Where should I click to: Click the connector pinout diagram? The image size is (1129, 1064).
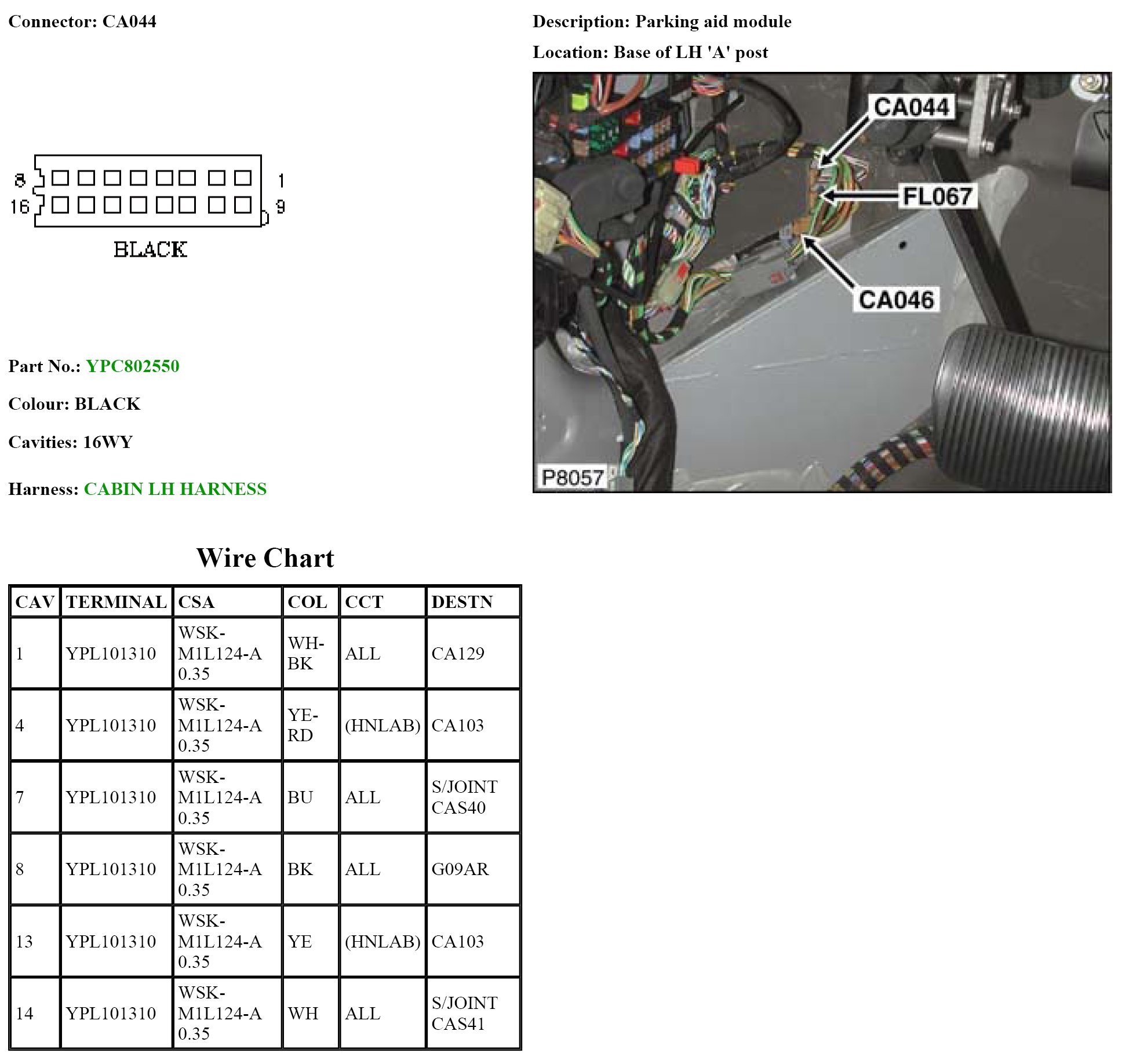148,191
